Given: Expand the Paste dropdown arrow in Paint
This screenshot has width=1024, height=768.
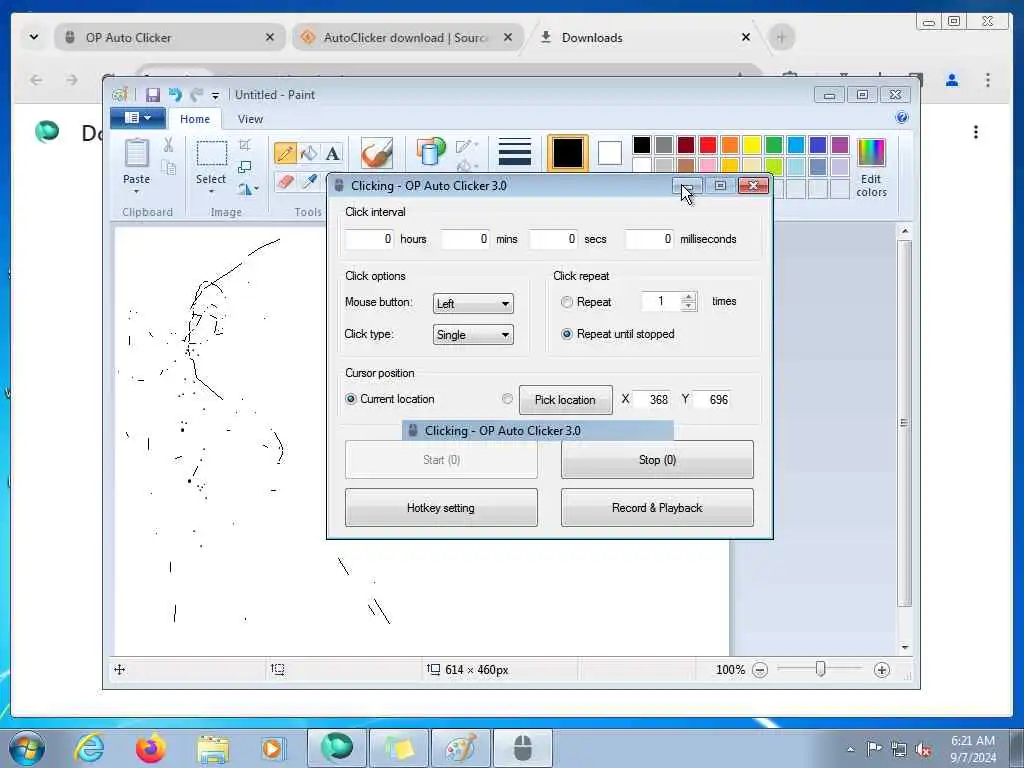Looking at the screenshot, I should pos(136,192).
